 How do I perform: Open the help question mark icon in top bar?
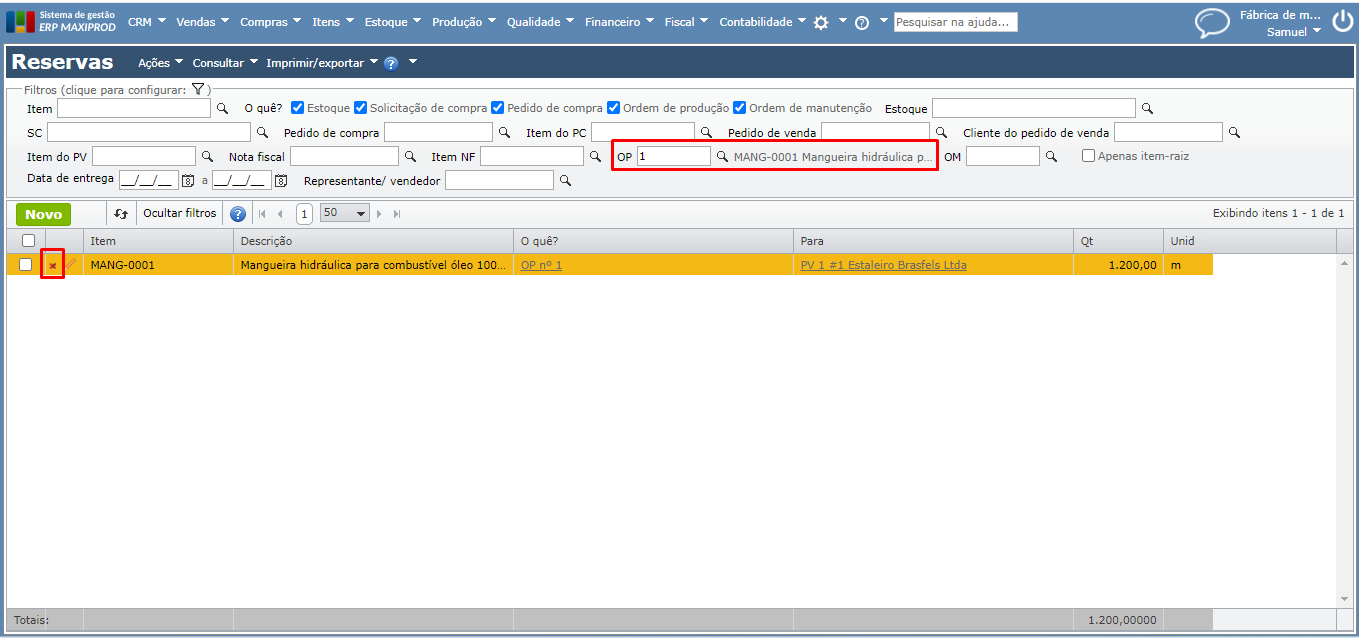[x=862, y=22]
